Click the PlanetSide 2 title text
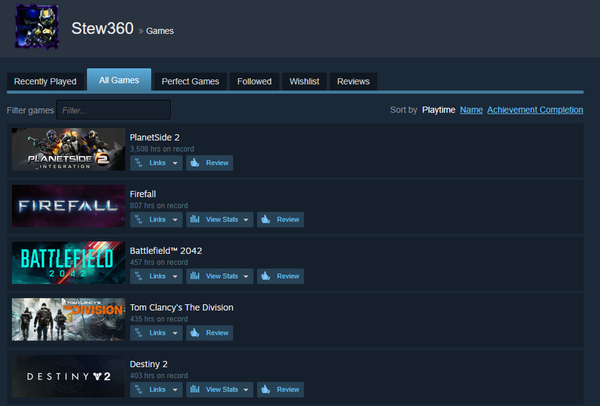The width and height of the screenshot is (600, 406). (x=155, y=137)
